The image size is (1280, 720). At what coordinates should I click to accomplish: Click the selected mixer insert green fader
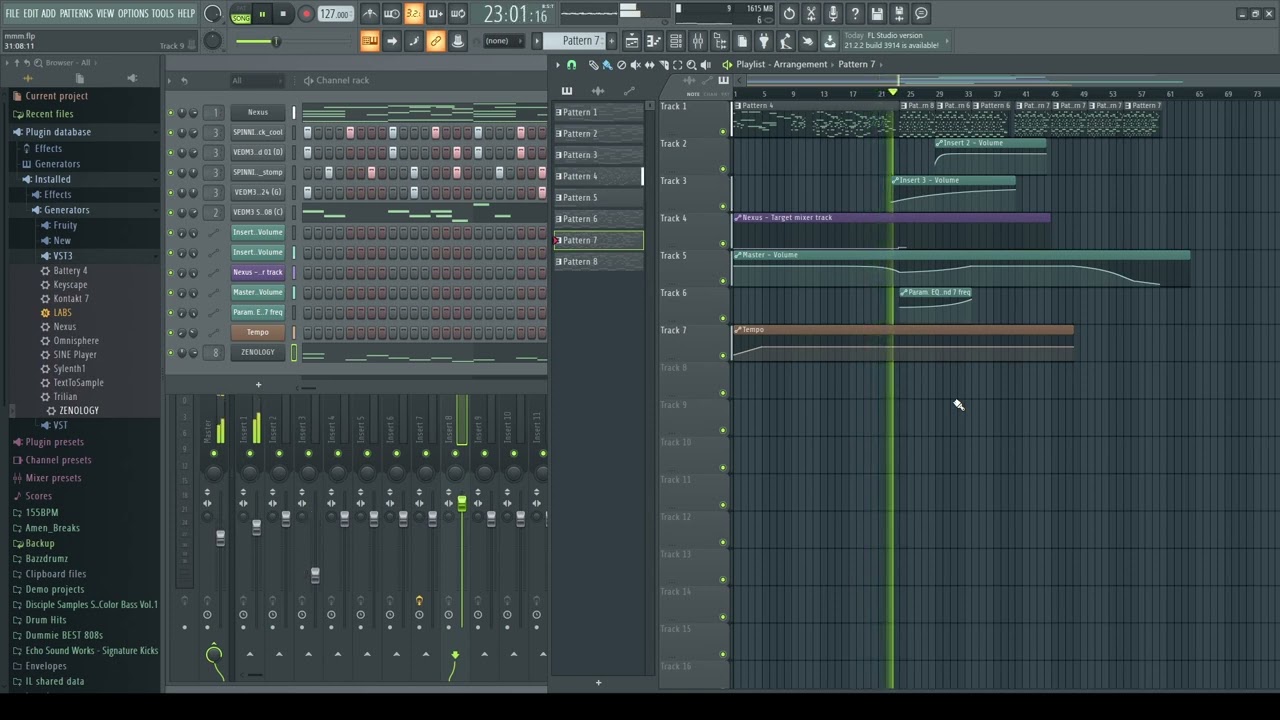tap(461, 504)
